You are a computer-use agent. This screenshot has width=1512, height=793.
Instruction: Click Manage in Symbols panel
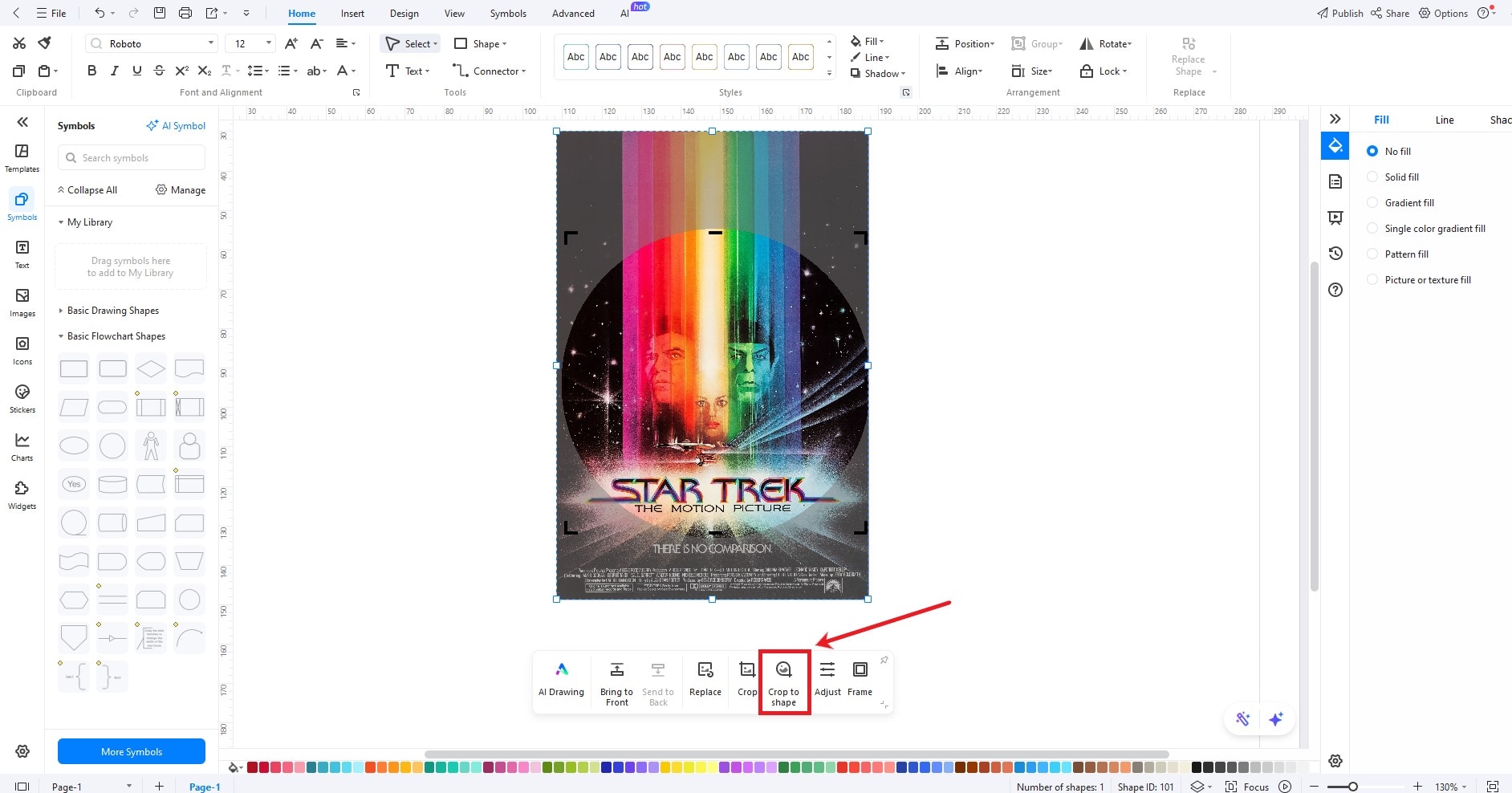(x=181, y=189)
